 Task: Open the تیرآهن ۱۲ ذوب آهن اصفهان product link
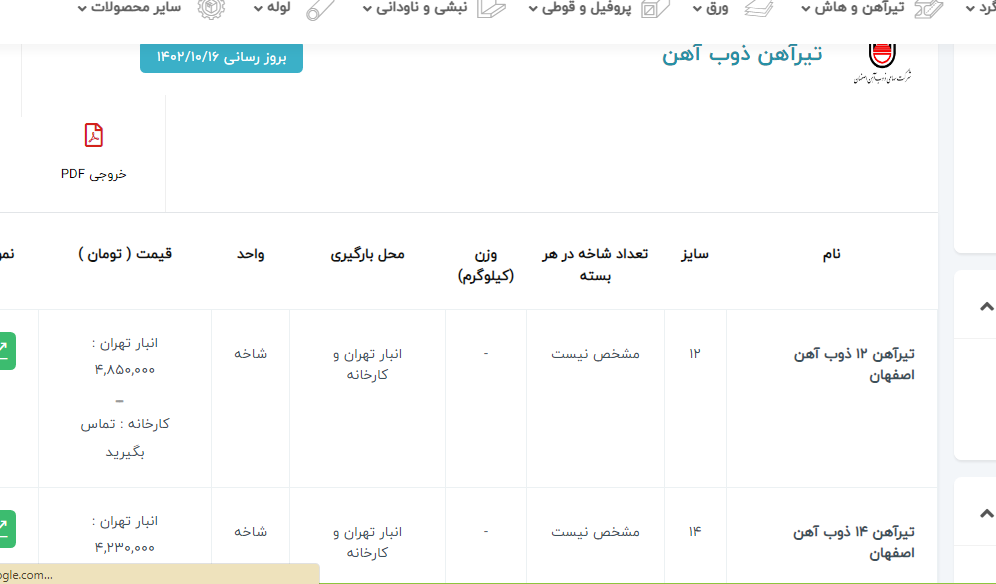coord(854,365)
